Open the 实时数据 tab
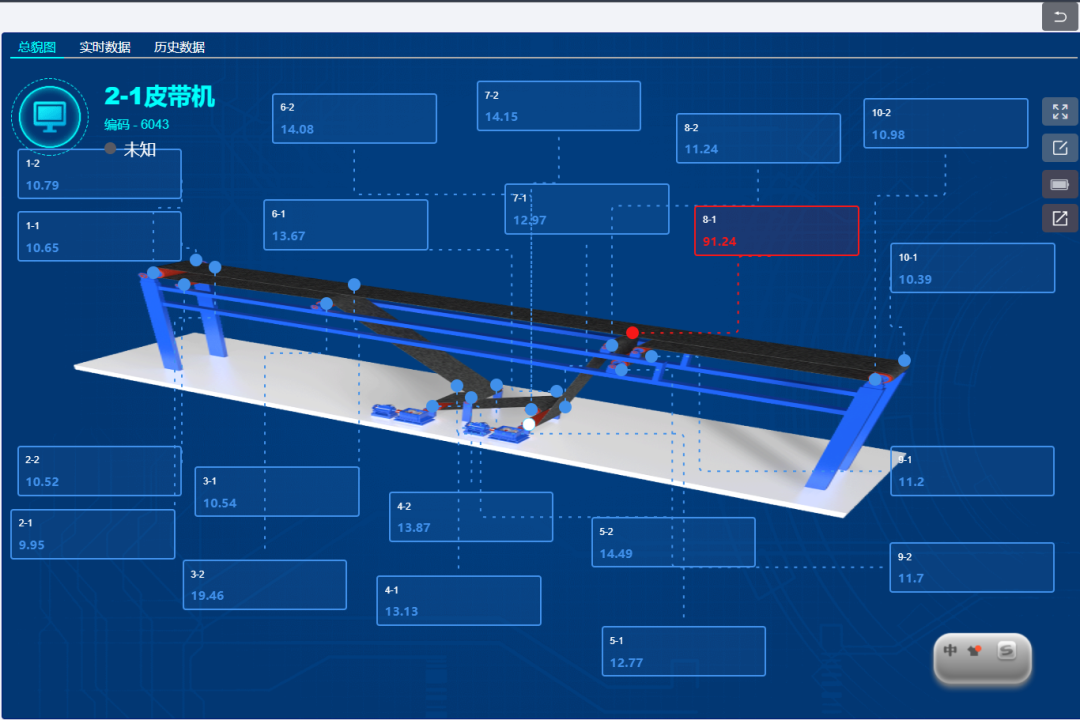1080x720 pixels. tap(105, 47)
